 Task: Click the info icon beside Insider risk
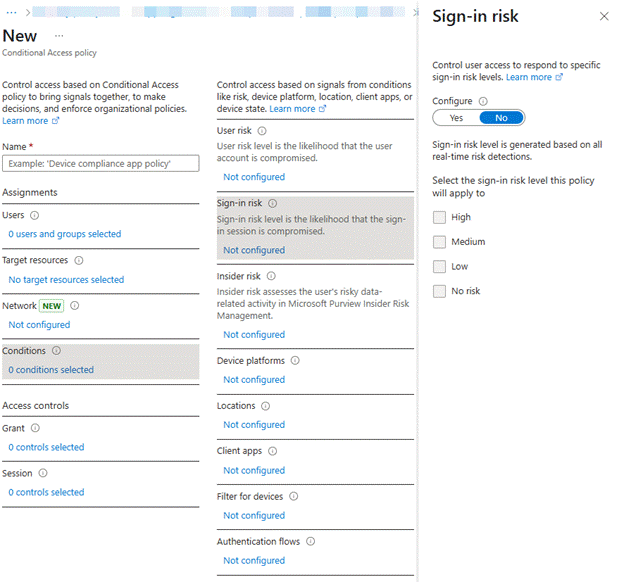coord(270,276)
